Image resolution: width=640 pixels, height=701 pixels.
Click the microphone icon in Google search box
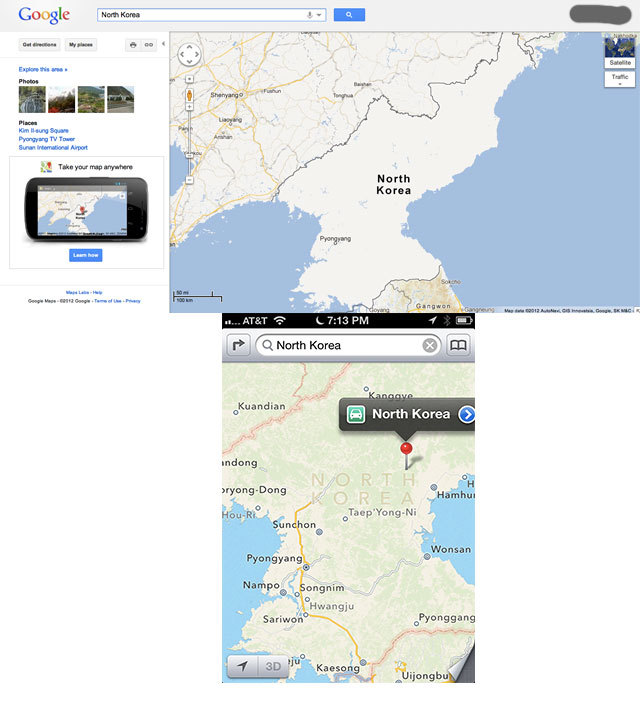click(x=309, y=15)
